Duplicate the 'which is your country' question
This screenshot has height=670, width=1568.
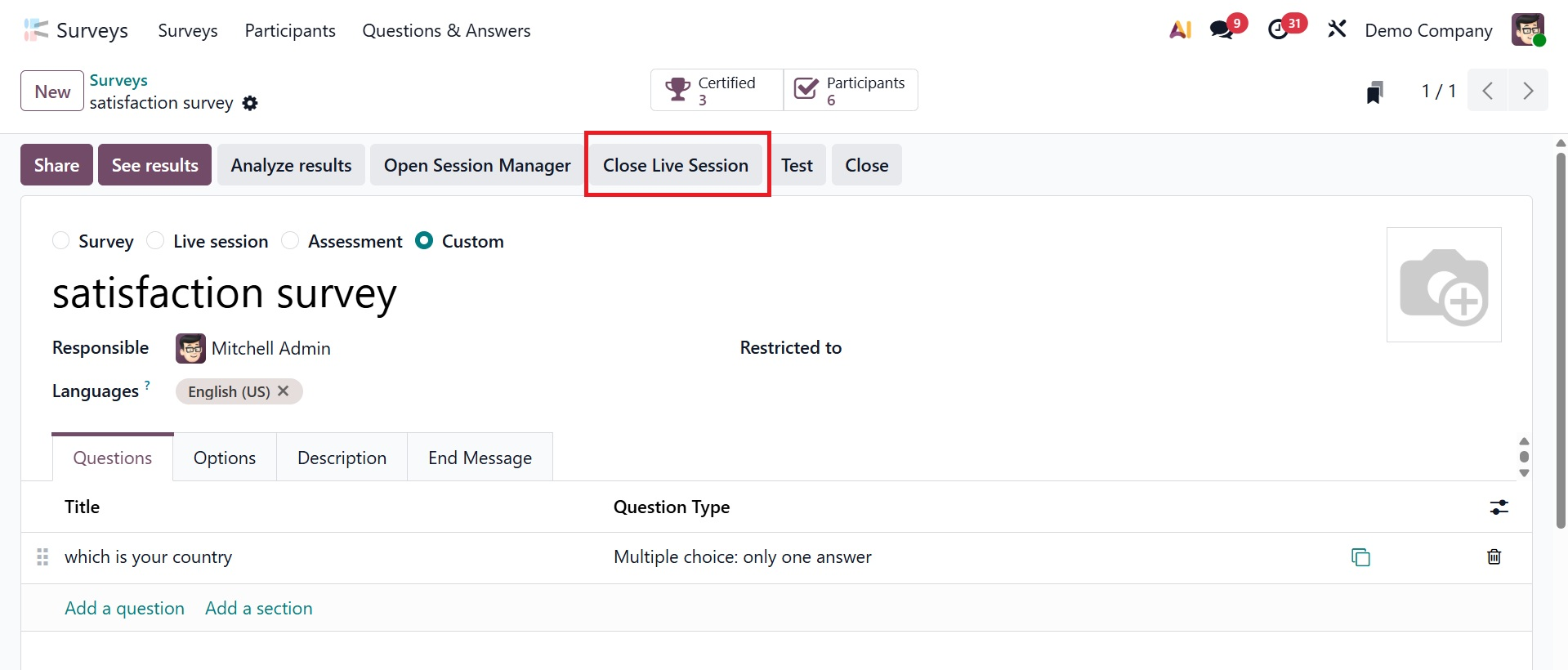tap(1360, 557)
